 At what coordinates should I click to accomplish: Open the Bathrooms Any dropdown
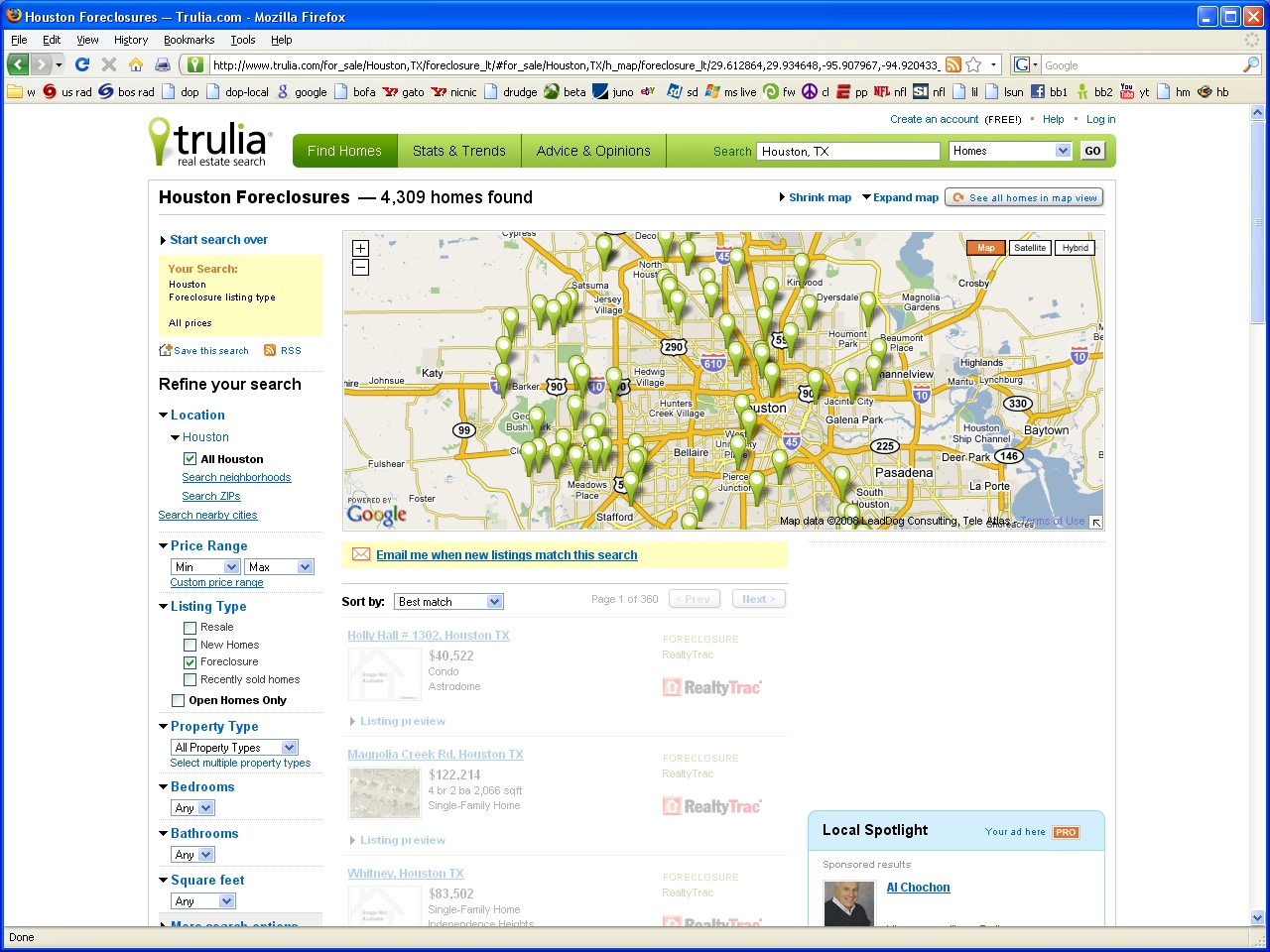[x=192, y=855]
